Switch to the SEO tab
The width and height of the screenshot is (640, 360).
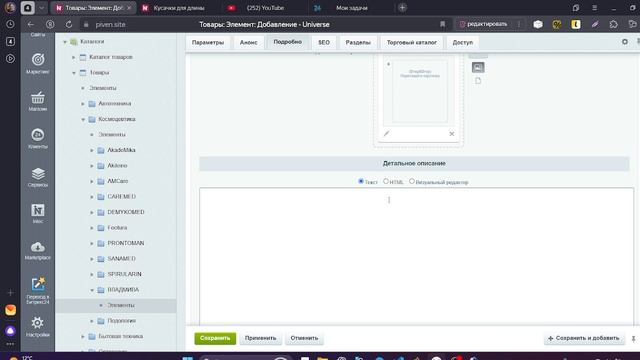[324, 42]
